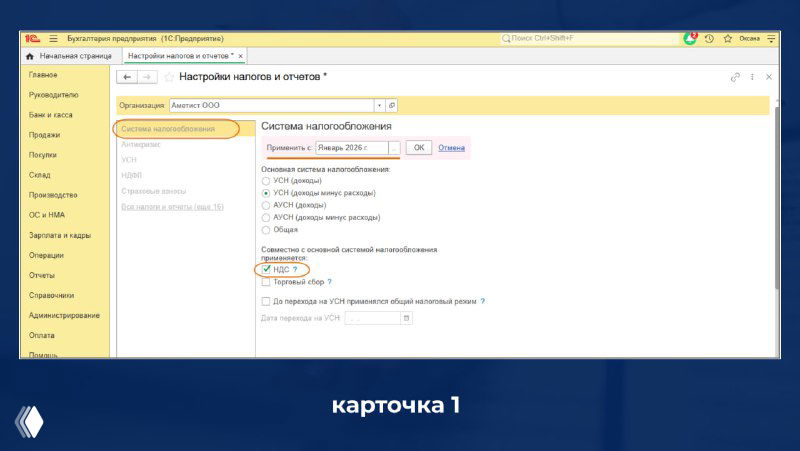This screenshot has height=451, width=800.
Task: Open the Операции section
Action: pos(46,256)
